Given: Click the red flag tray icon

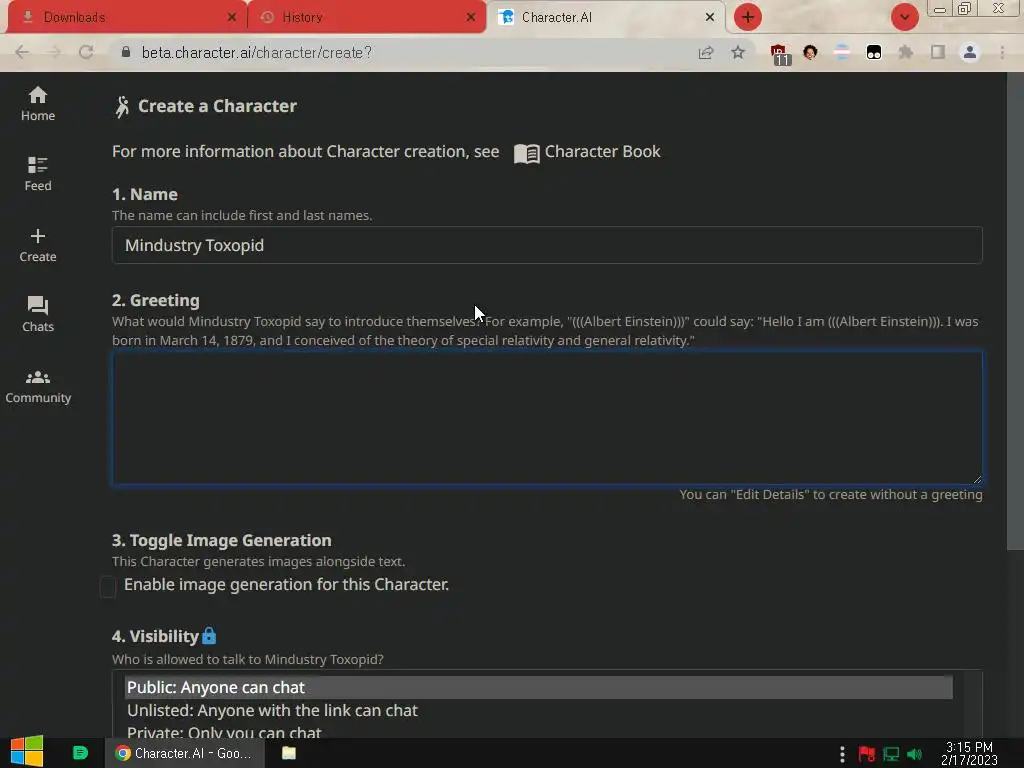Looking at the screenshot, I should tap(867, 754).
